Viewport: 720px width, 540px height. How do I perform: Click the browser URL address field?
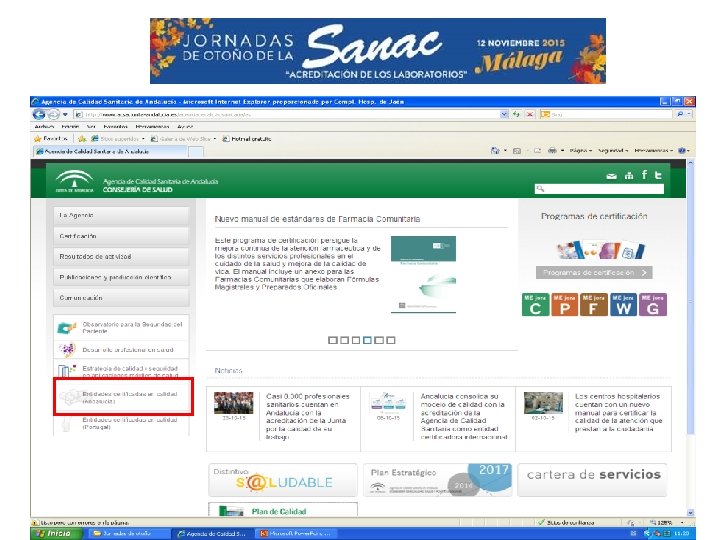287,114
